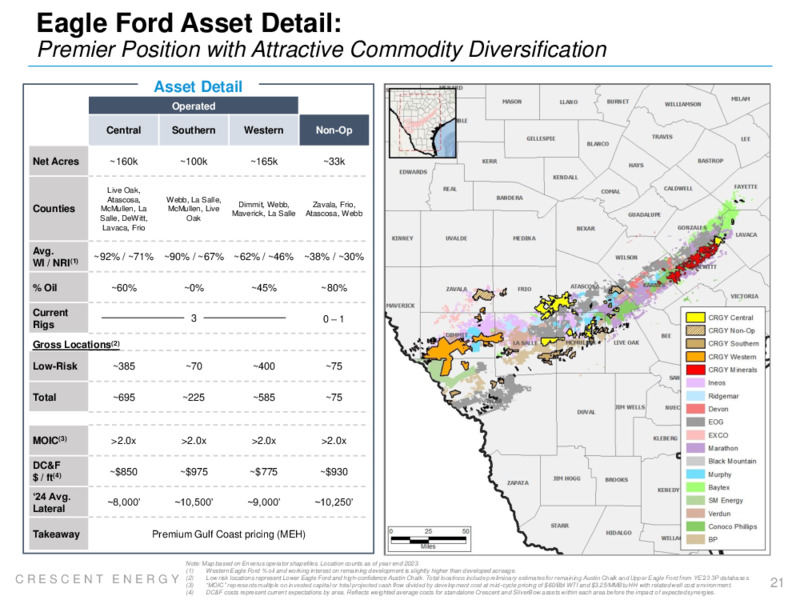Screen dimensions: 800x600
Task: Click the Total row label
Action: (58, 397)
